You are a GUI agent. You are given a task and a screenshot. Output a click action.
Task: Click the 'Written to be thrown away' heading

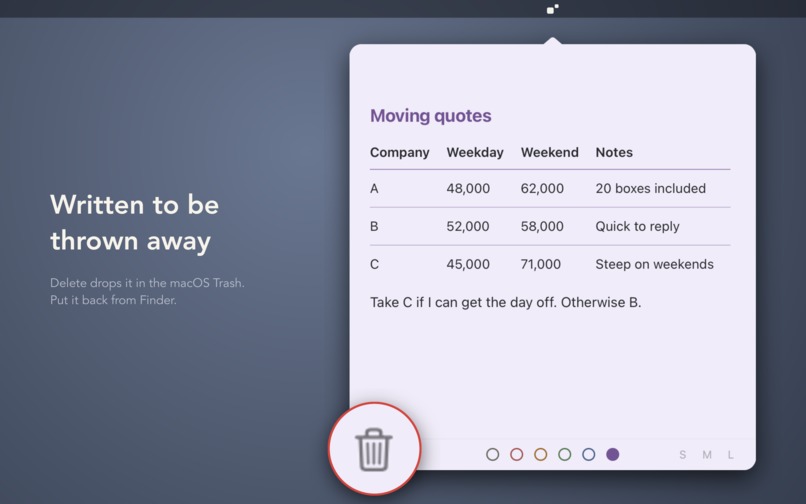tap(135, 223)
